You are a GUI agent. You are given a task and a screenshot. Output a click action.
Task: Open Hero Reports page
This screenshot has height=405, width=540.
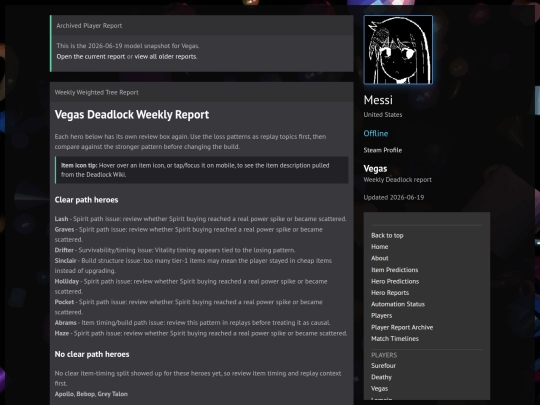pos(390,293)
